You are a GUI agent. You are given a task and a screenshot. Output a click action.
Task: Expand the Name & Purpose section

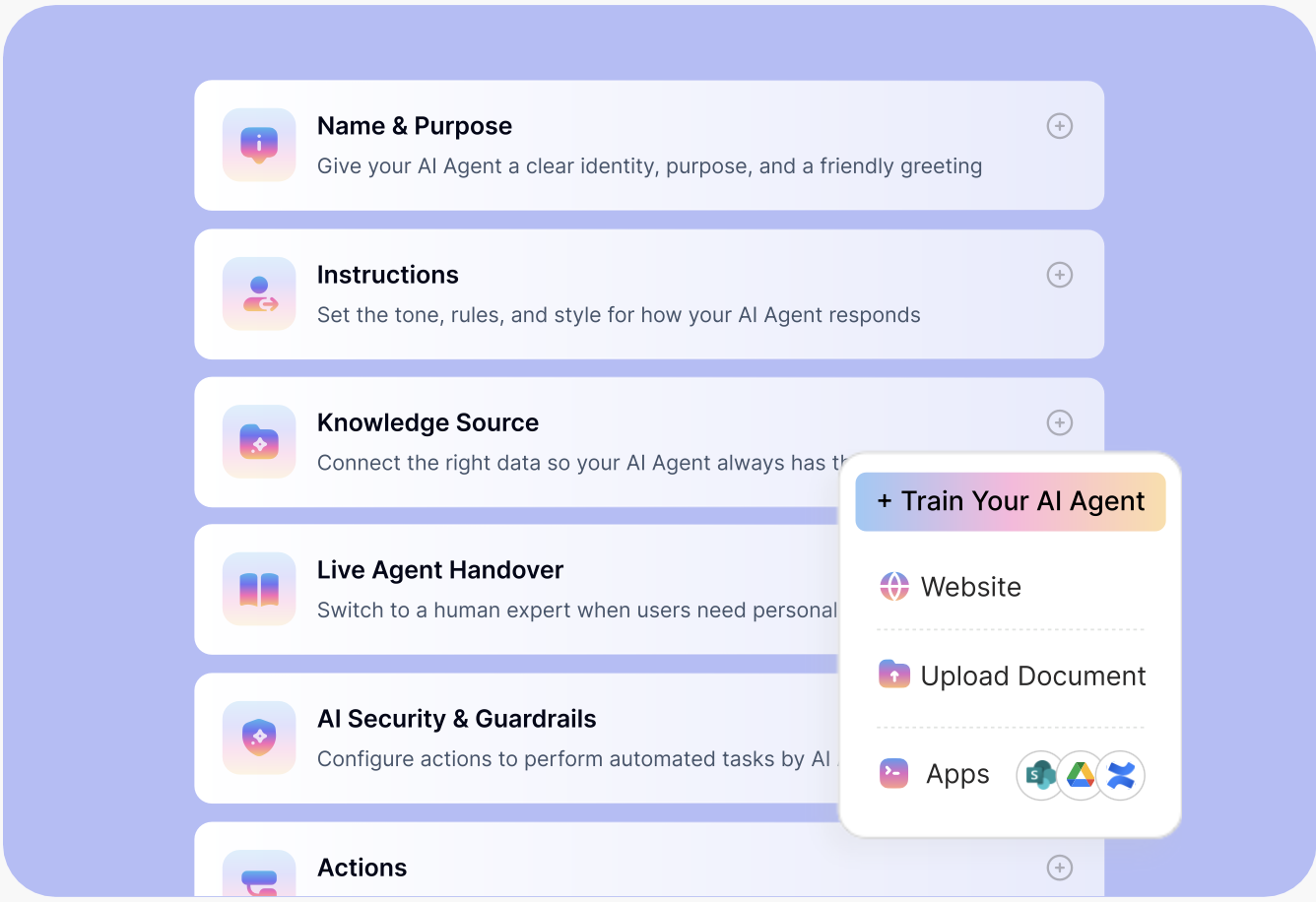click(1060, 126)
